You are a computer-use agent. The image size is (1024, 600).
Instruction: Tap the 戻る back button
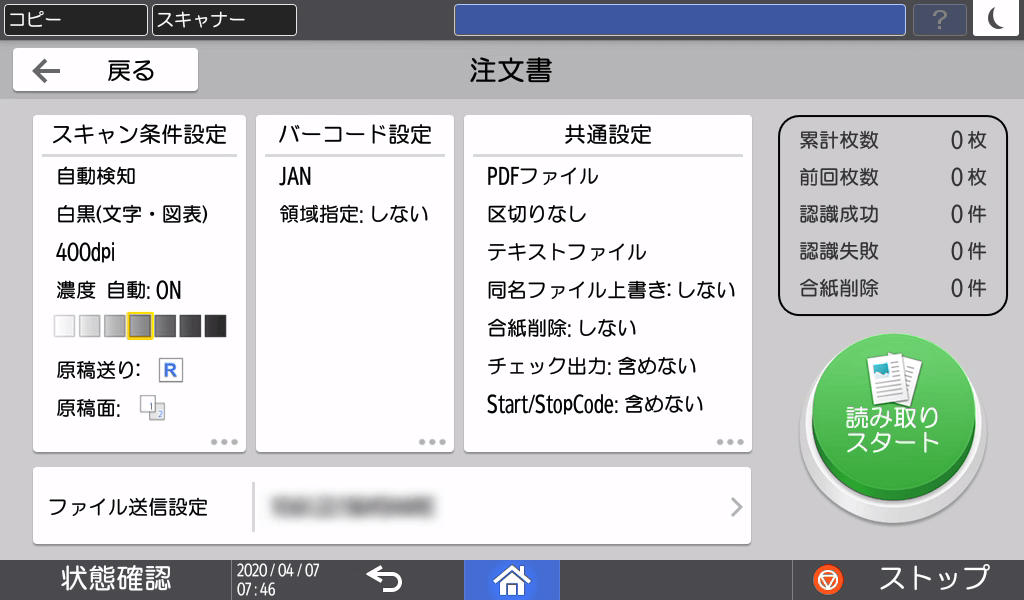coord(103,68)
